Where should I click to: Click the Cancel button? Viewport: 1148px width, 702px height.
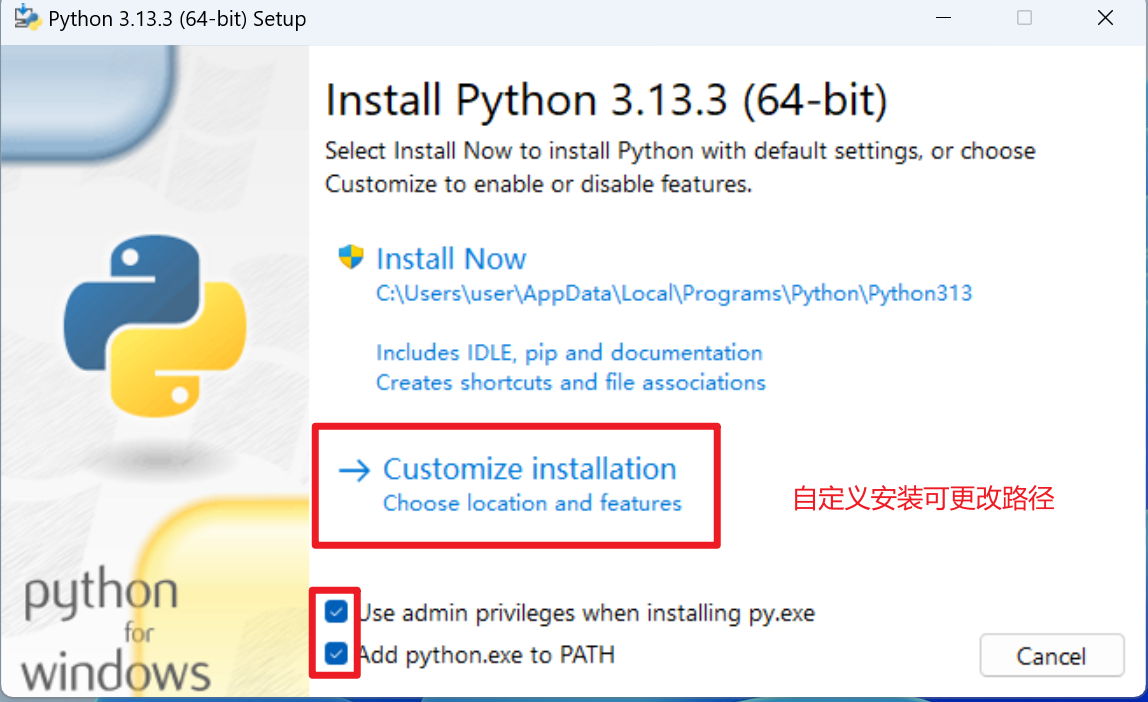coord(1052,655)
